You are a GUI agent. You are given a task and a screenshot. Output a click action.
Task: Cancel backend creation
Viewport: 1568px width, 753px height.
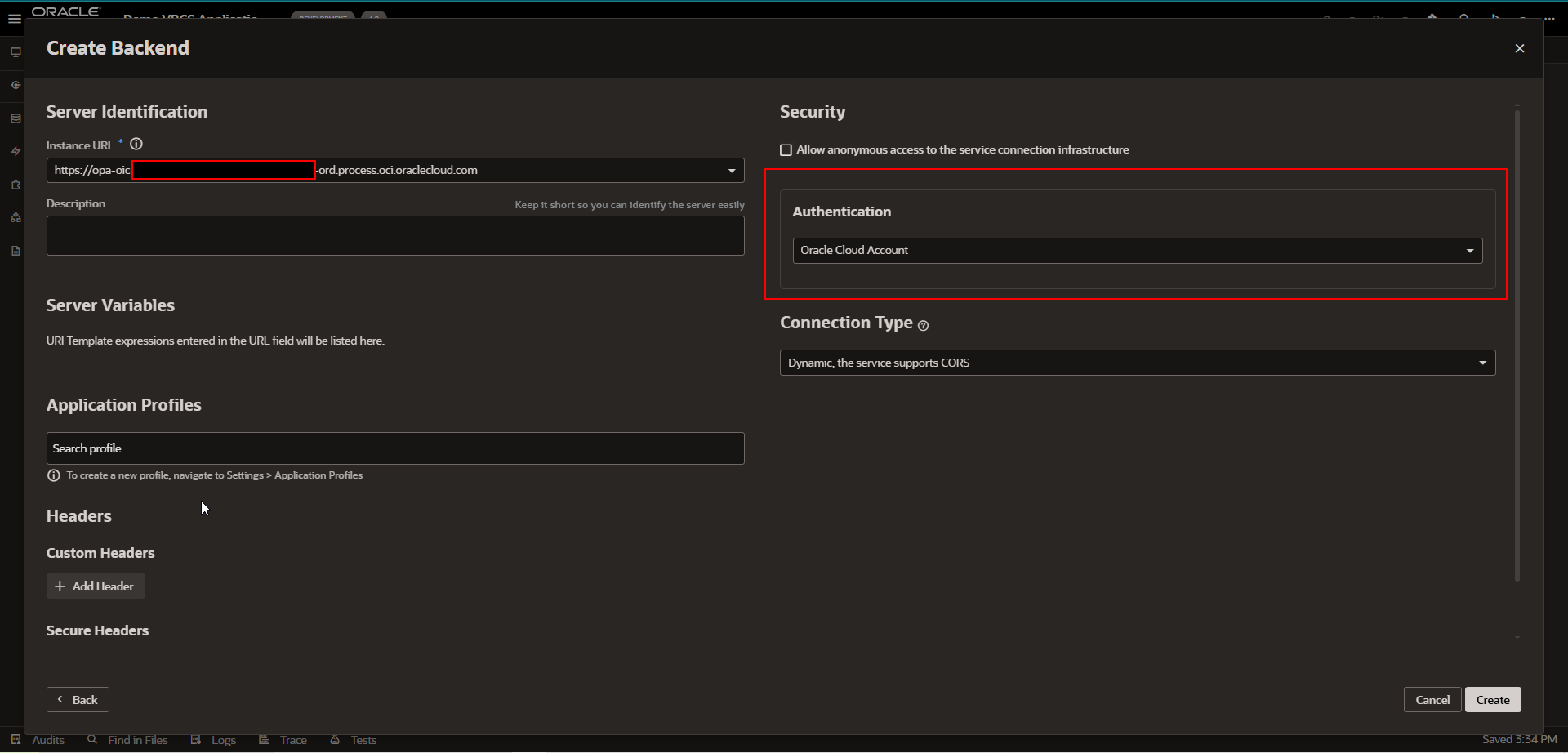pos(1432,700)
